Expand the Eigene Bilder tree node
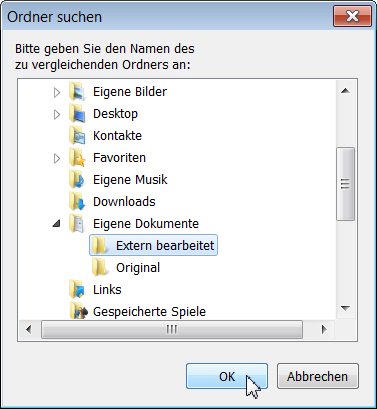 (x=57, y=92)
